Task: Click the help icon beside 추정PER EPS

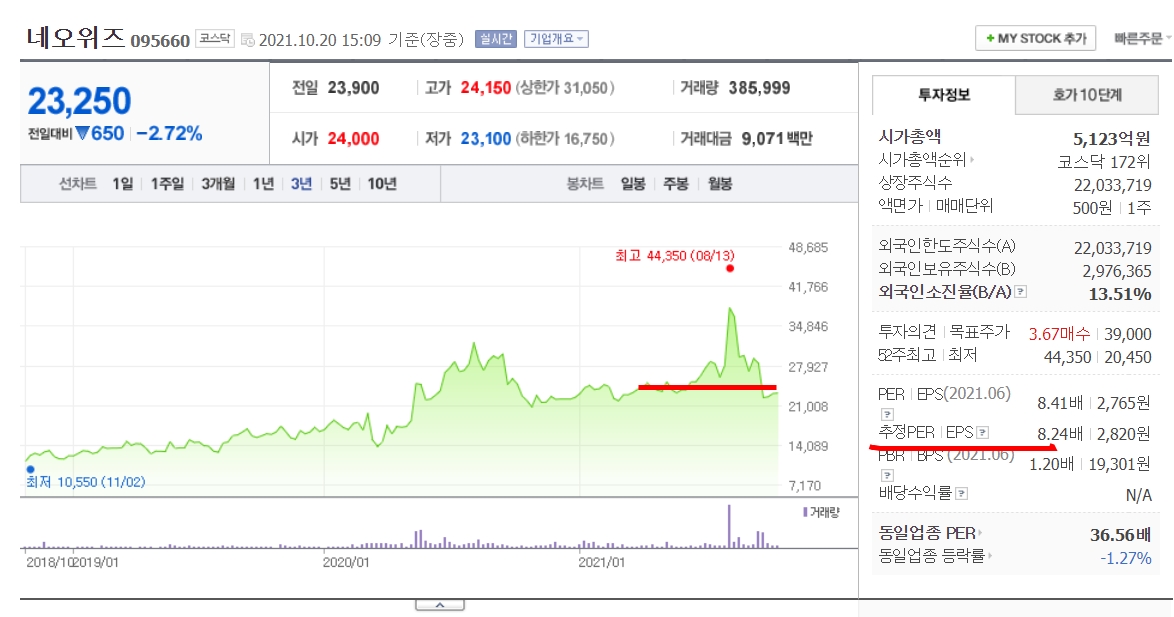Action: [983, 432]
